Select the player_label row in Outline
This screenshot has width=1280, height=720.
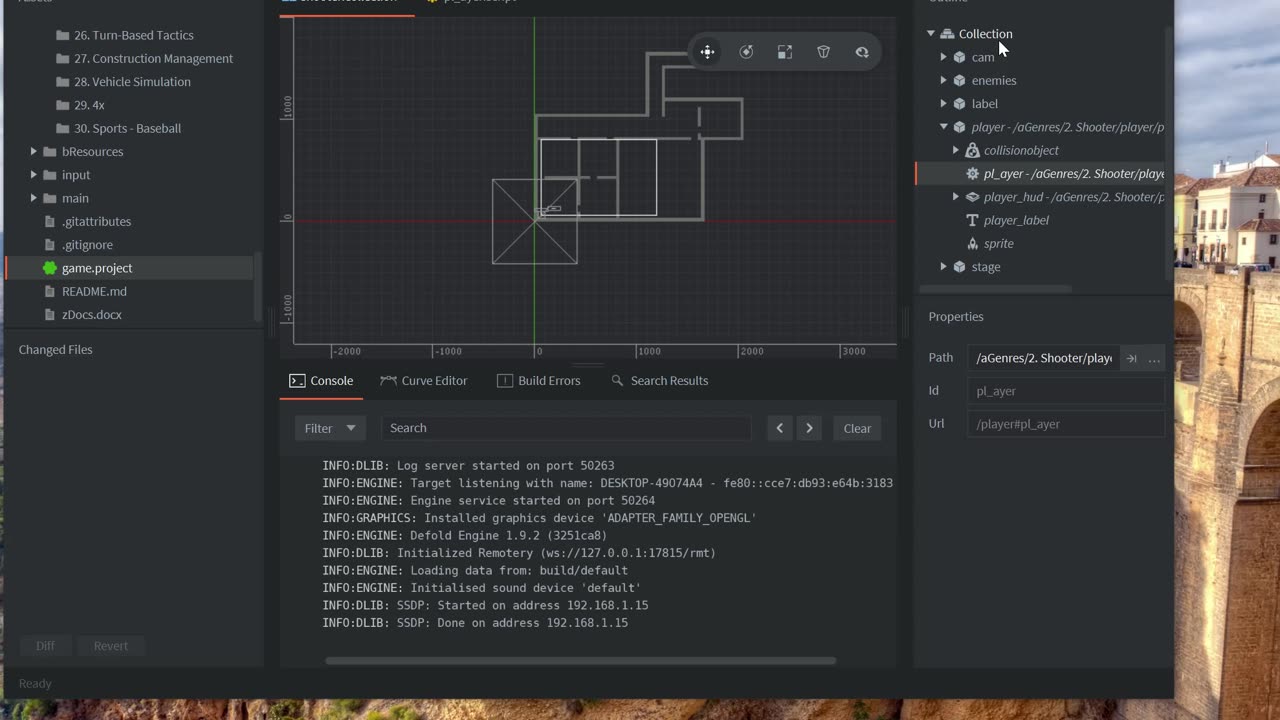coord(1040,220)
